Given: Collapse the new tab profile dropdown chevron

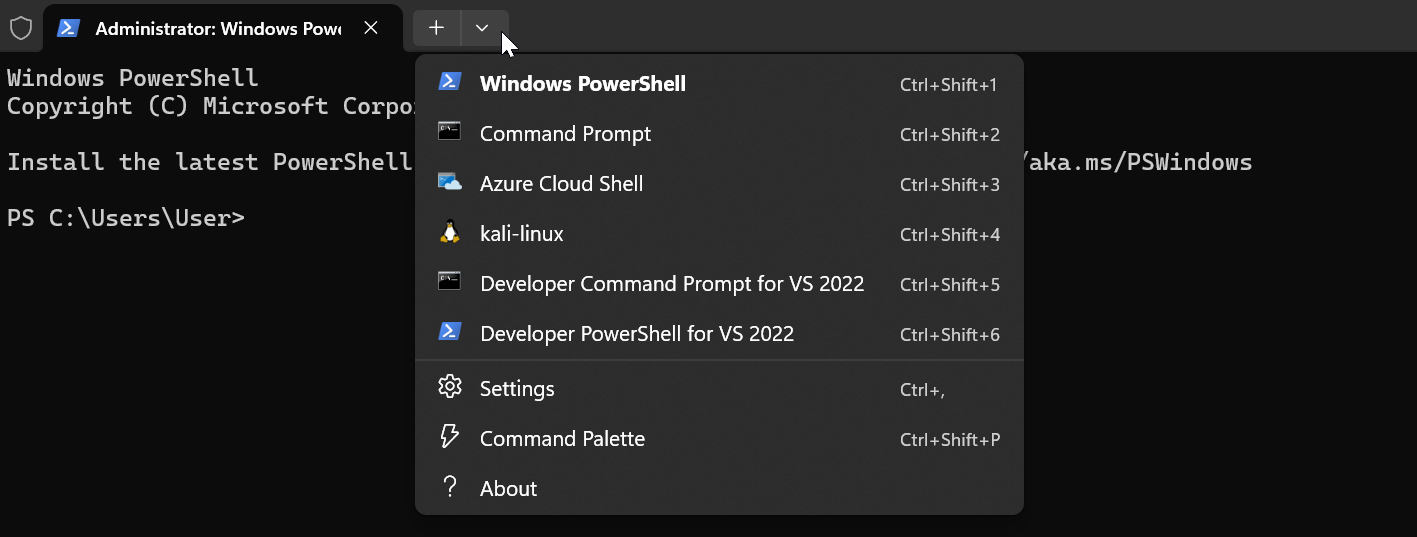Looking at the screenshot, I should (x=483, y=28).
